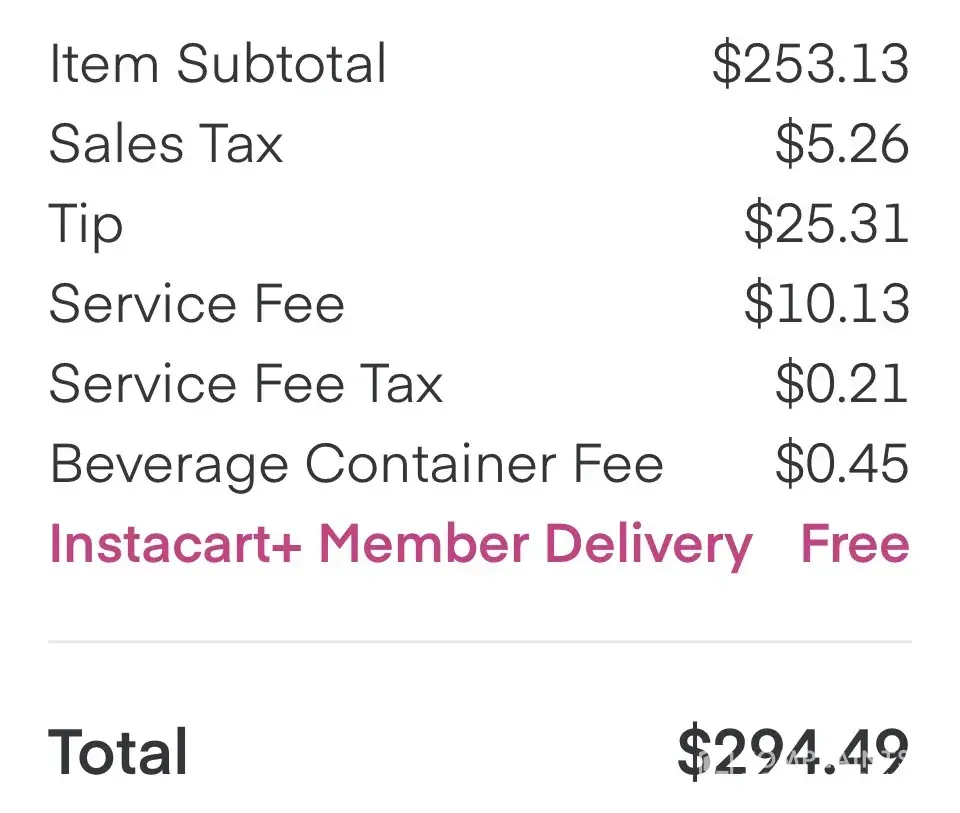The height and width of the screenshot is (813, 960).
Task: Tap the Tip label
Action: tap(86, 224)
